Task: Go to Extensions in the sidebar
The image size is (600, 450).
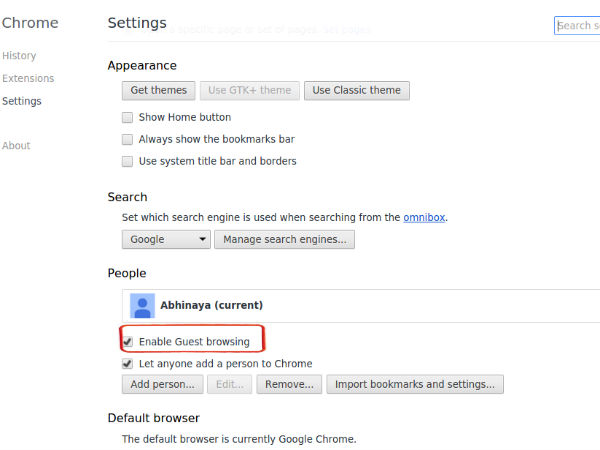Action: point(28,78)
